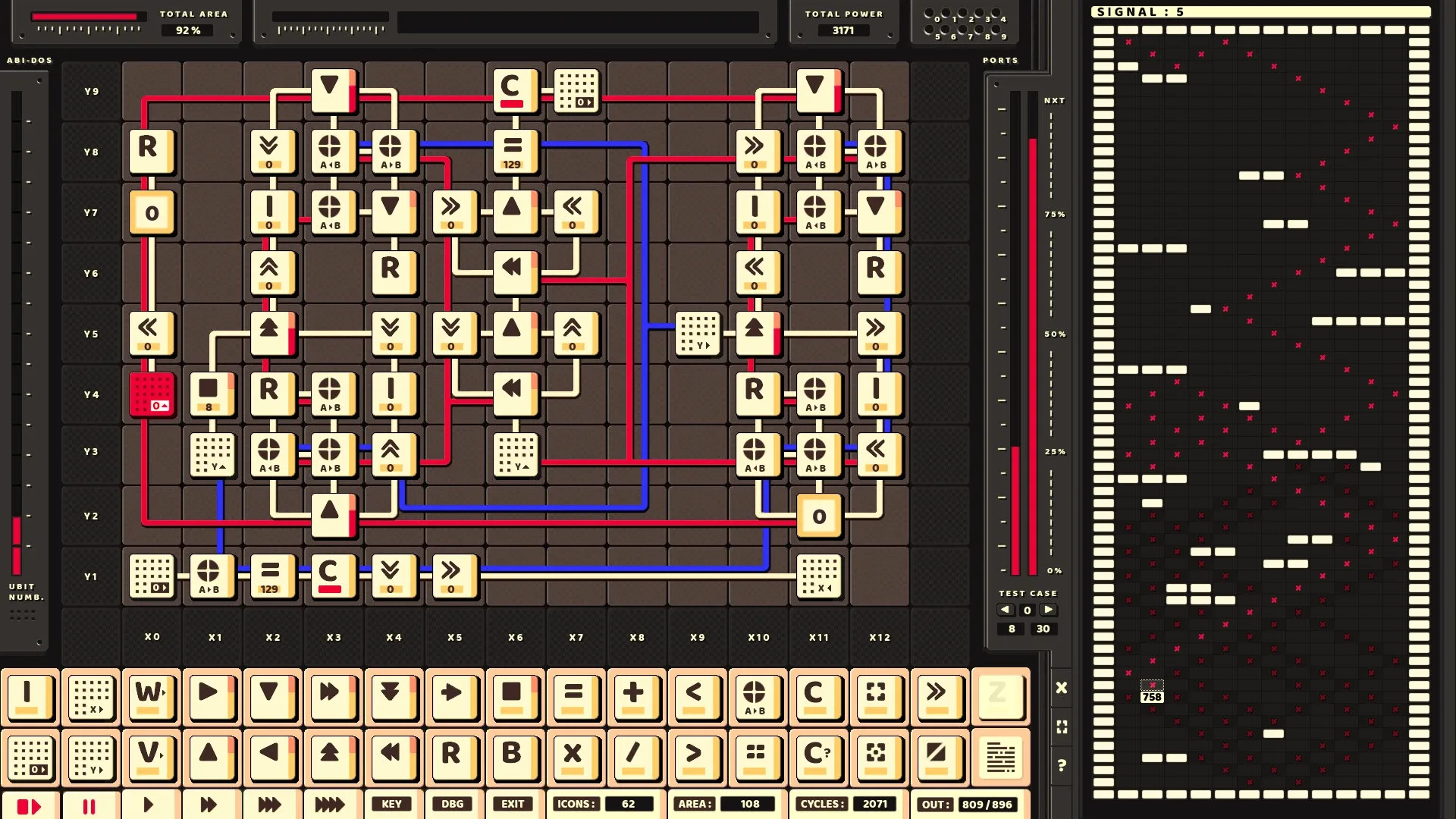The image size is (1456, 819).
Task: Go to the next test case
Action: (x=1048, y=610)
